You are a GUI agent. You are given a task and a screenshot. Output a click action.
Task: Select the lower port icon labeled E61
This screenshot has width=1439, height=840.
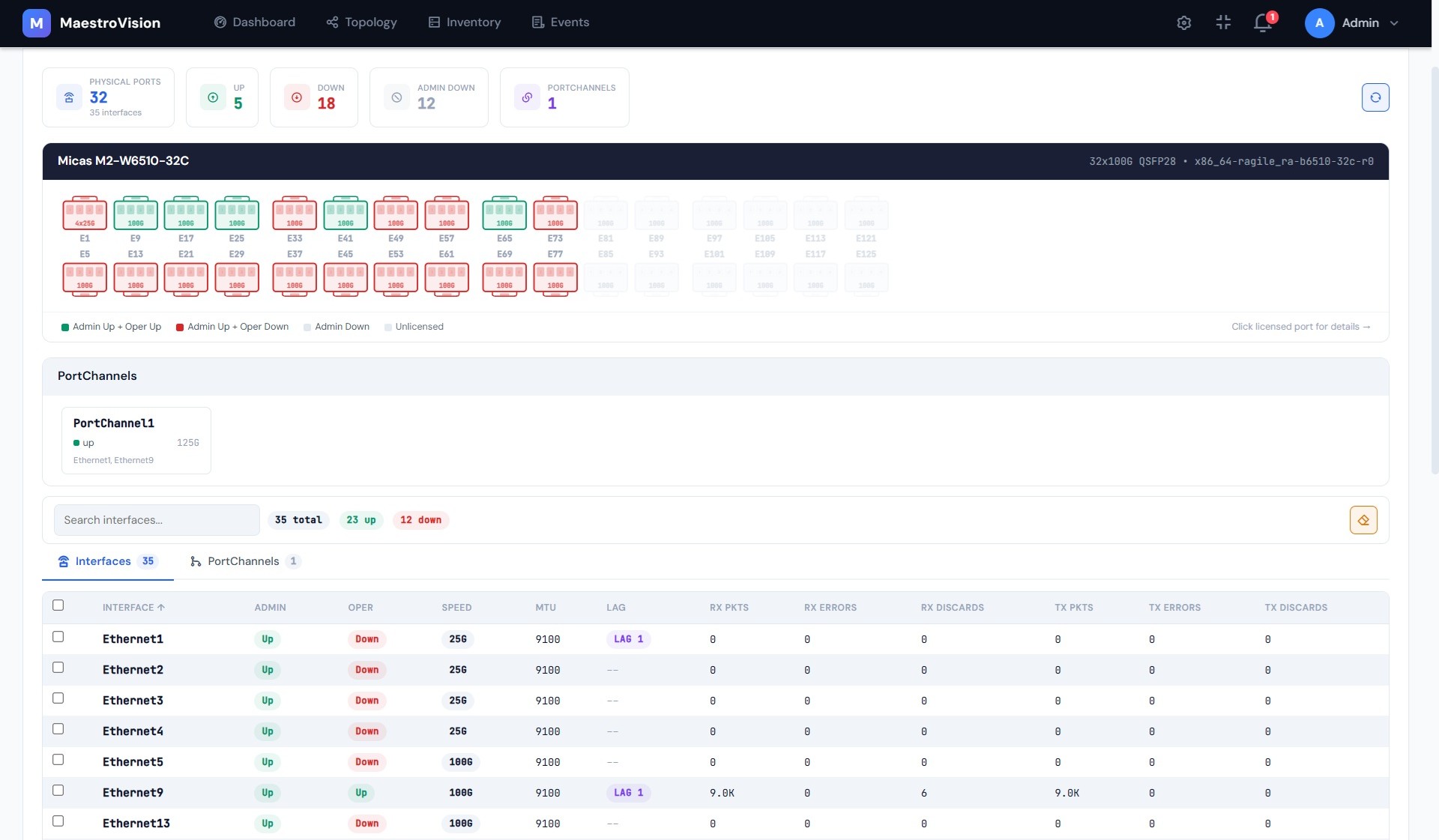(447, 280)
